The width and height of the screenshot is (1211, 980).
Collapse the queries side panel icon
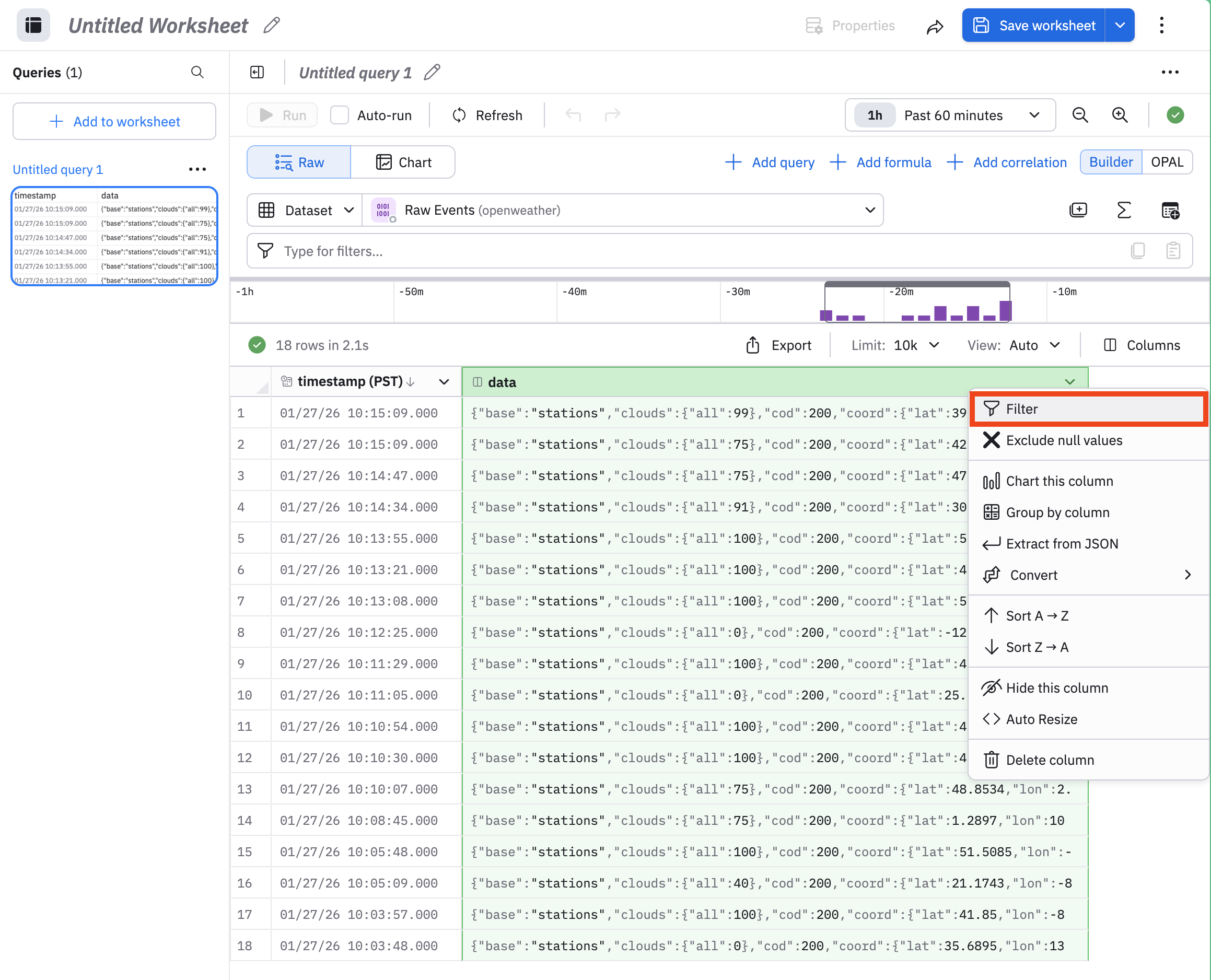coord(257,72)
